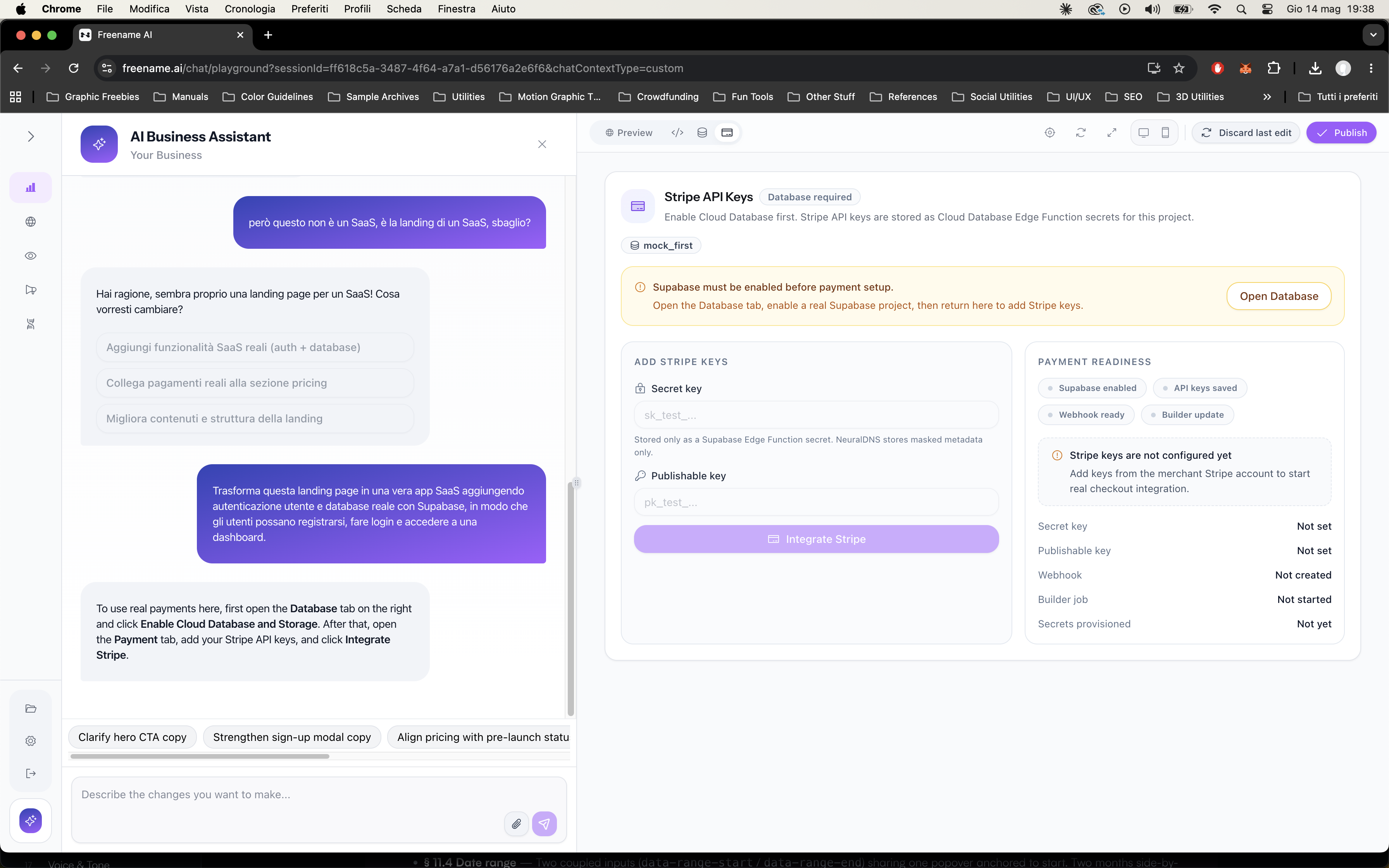Click the paperclip attachment icon
The height and width of the screenshot is (868, 1389).
[x=517, y=824]
